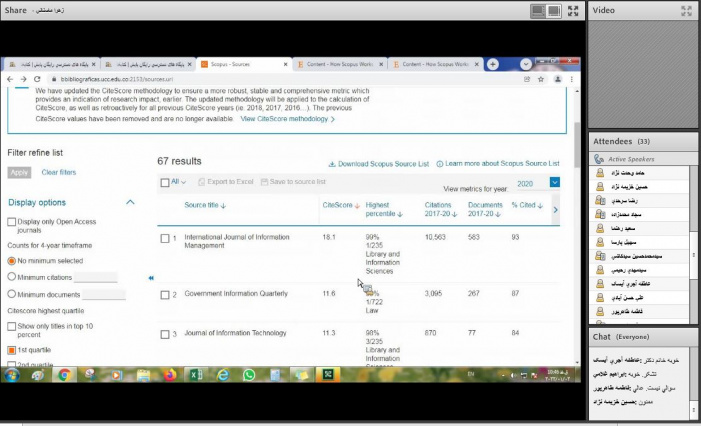Reload the Scopus page
Image resolution: width=701 pixels, height=426 pixels.
click(37, 79)
